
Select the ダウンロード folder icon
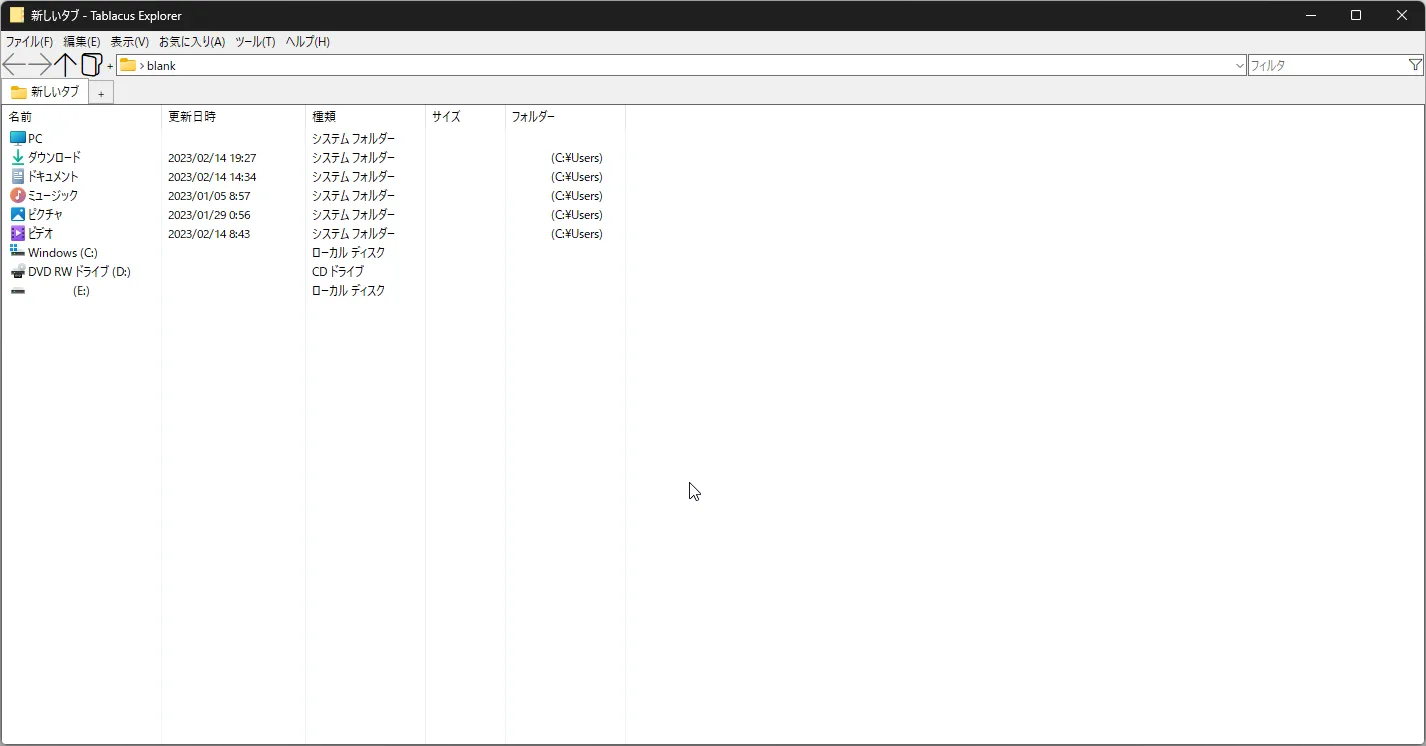pyautogui.click(x=18, y=158)
